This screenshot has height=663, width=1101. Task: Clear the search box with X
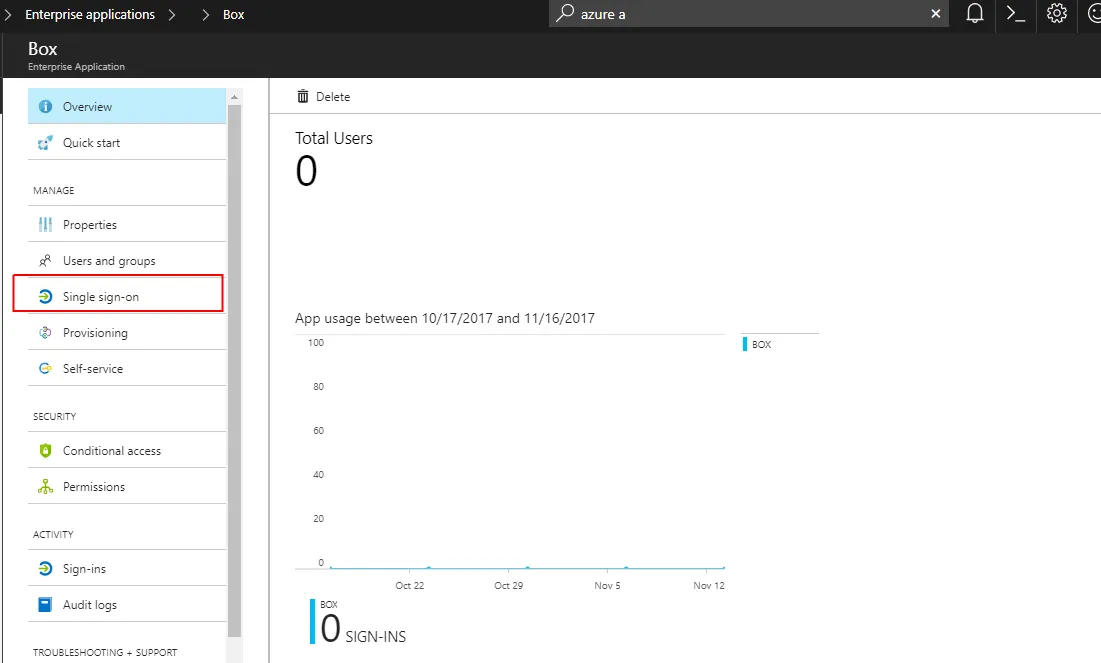[935, 13]
